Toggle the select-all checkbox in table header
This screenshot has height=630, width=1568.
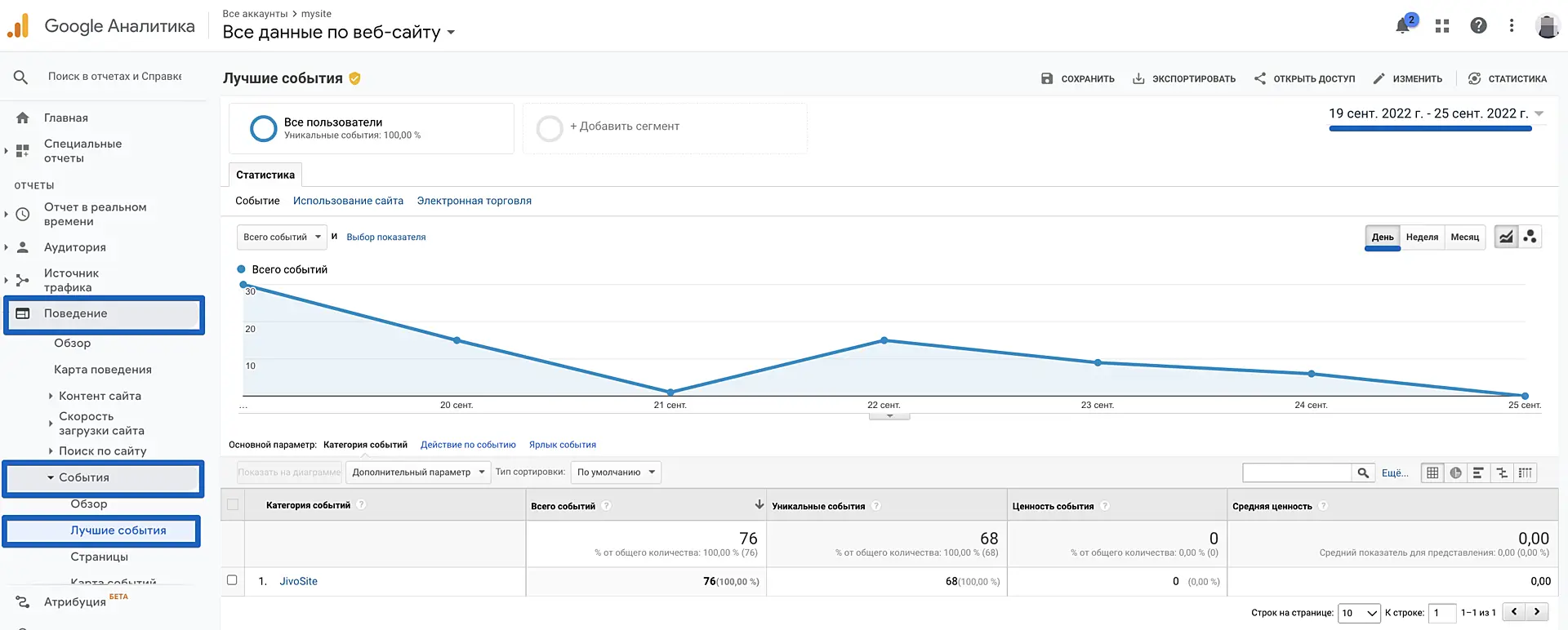click(x=233, y=505)
